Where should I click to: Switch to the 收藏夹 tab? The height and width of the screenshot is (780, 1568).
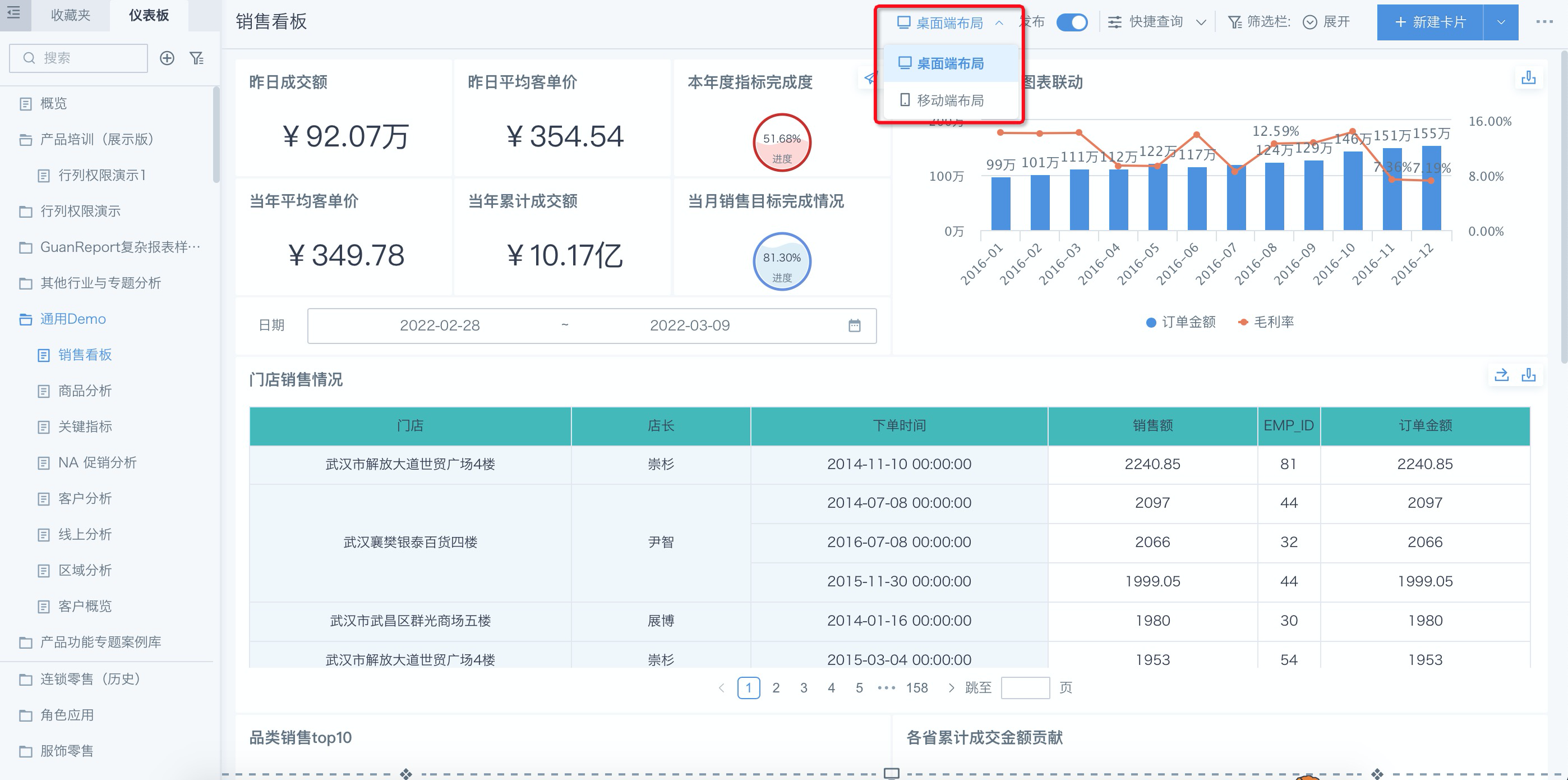point(70,15)
